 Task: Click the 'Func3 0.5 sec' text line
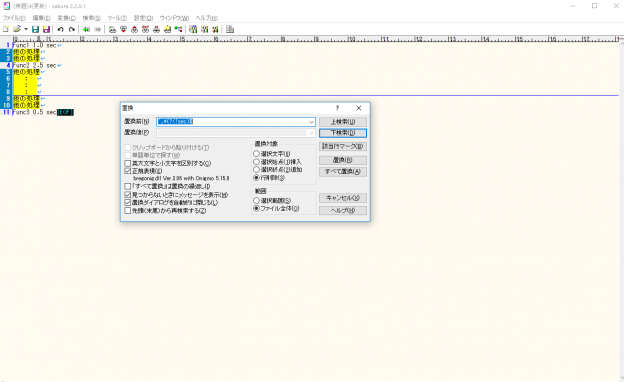(34, 112)
